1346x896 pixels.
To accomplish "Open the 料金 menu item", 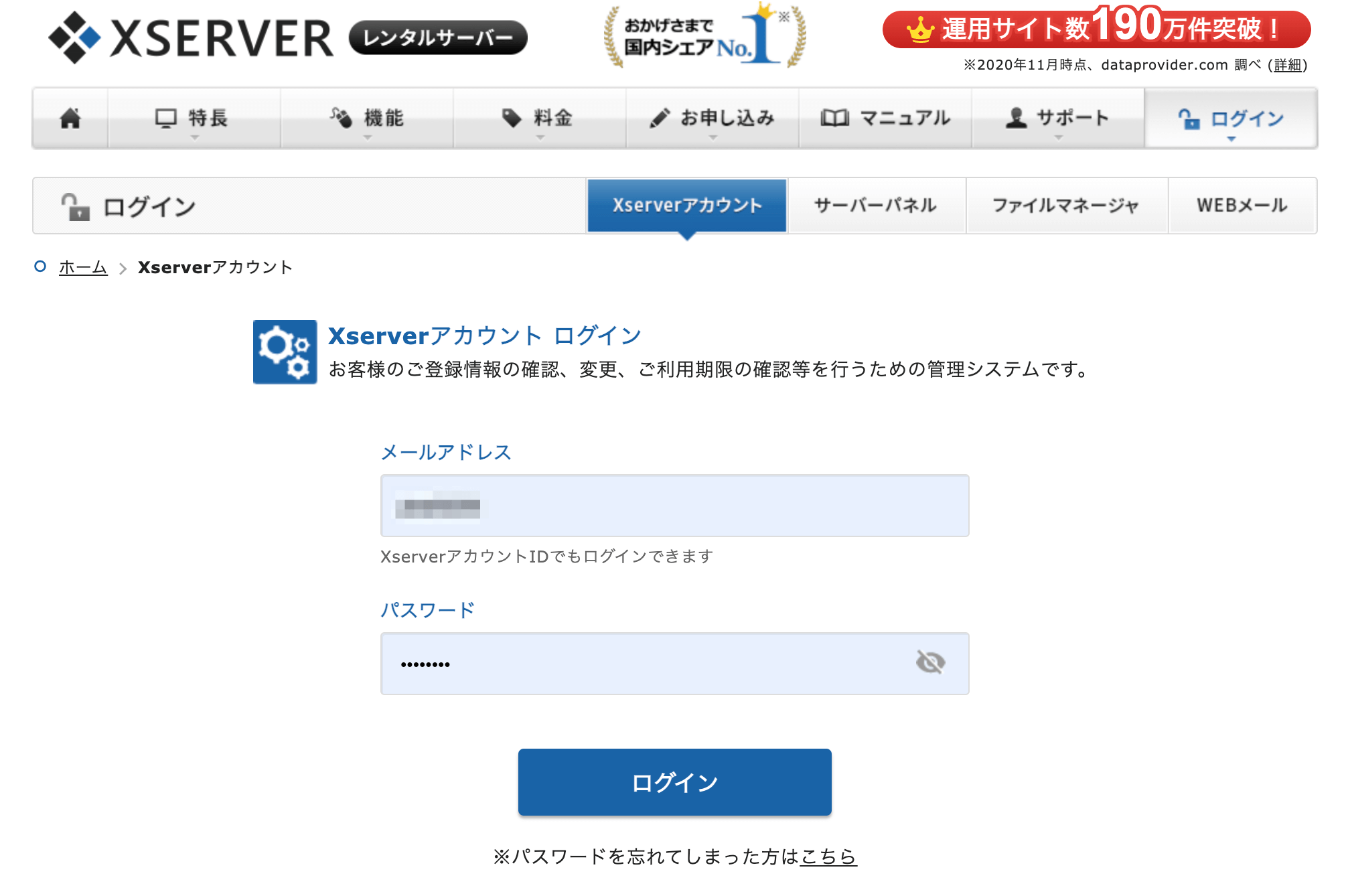I will [x=540, y=119].
